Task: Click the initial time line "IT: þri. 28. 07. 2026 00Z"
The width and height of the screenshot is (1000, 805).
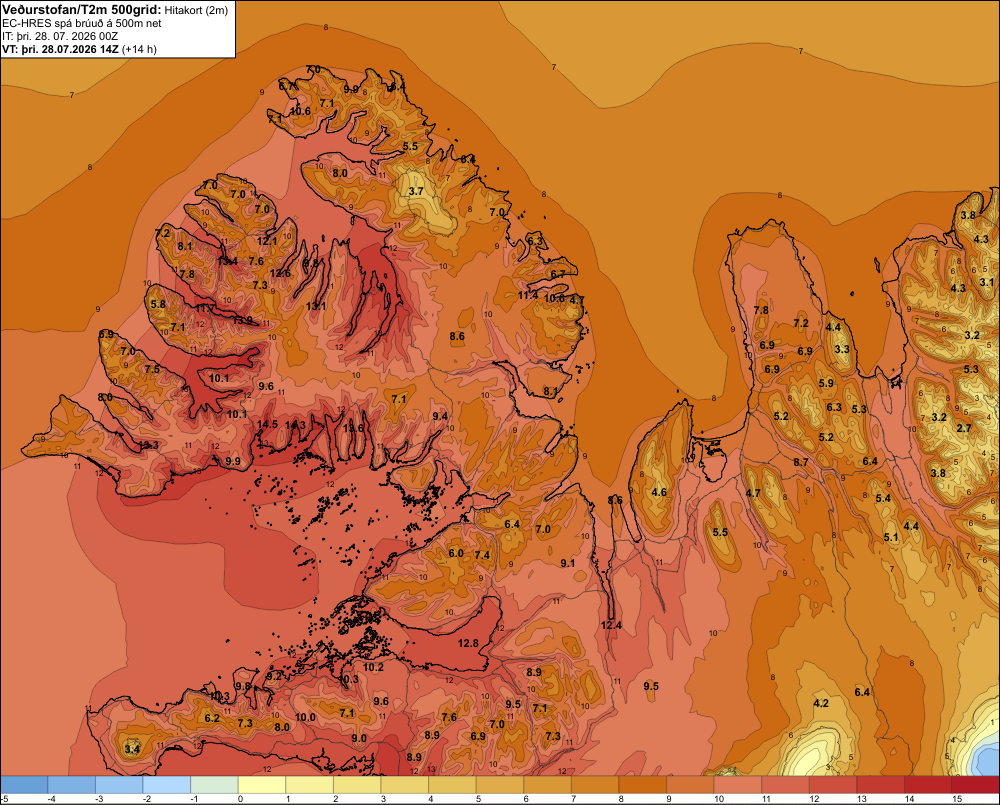Action: (x=60, y=36)
